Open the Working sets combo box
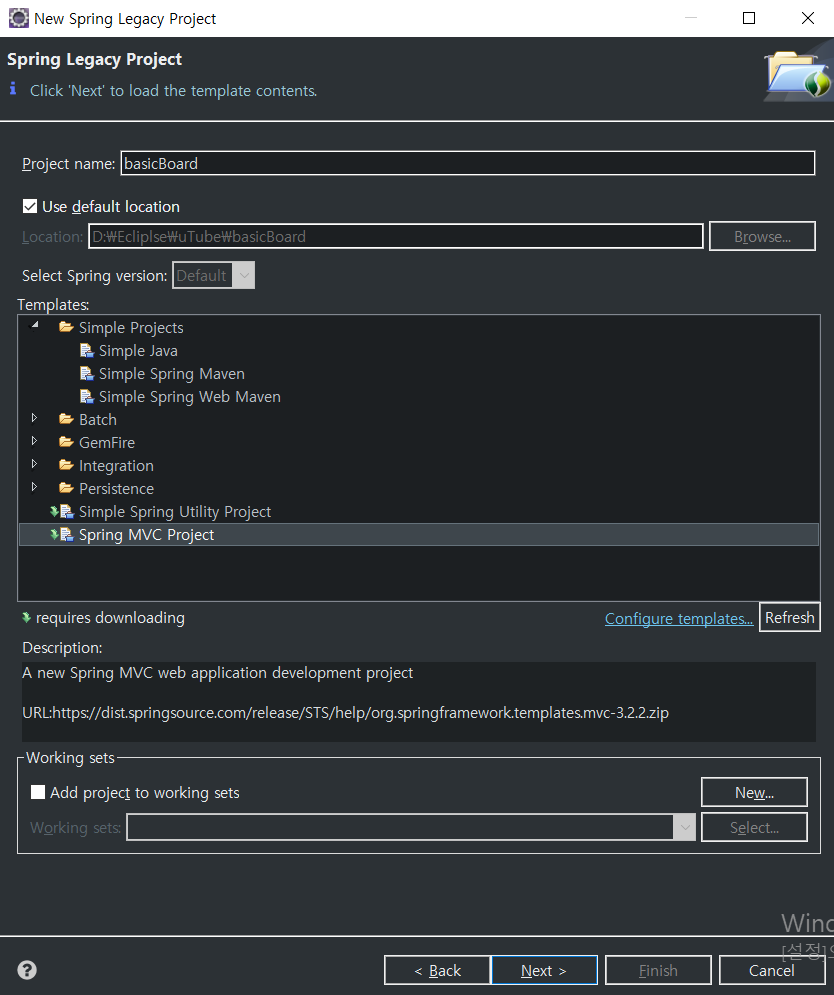 pos(411,827)
